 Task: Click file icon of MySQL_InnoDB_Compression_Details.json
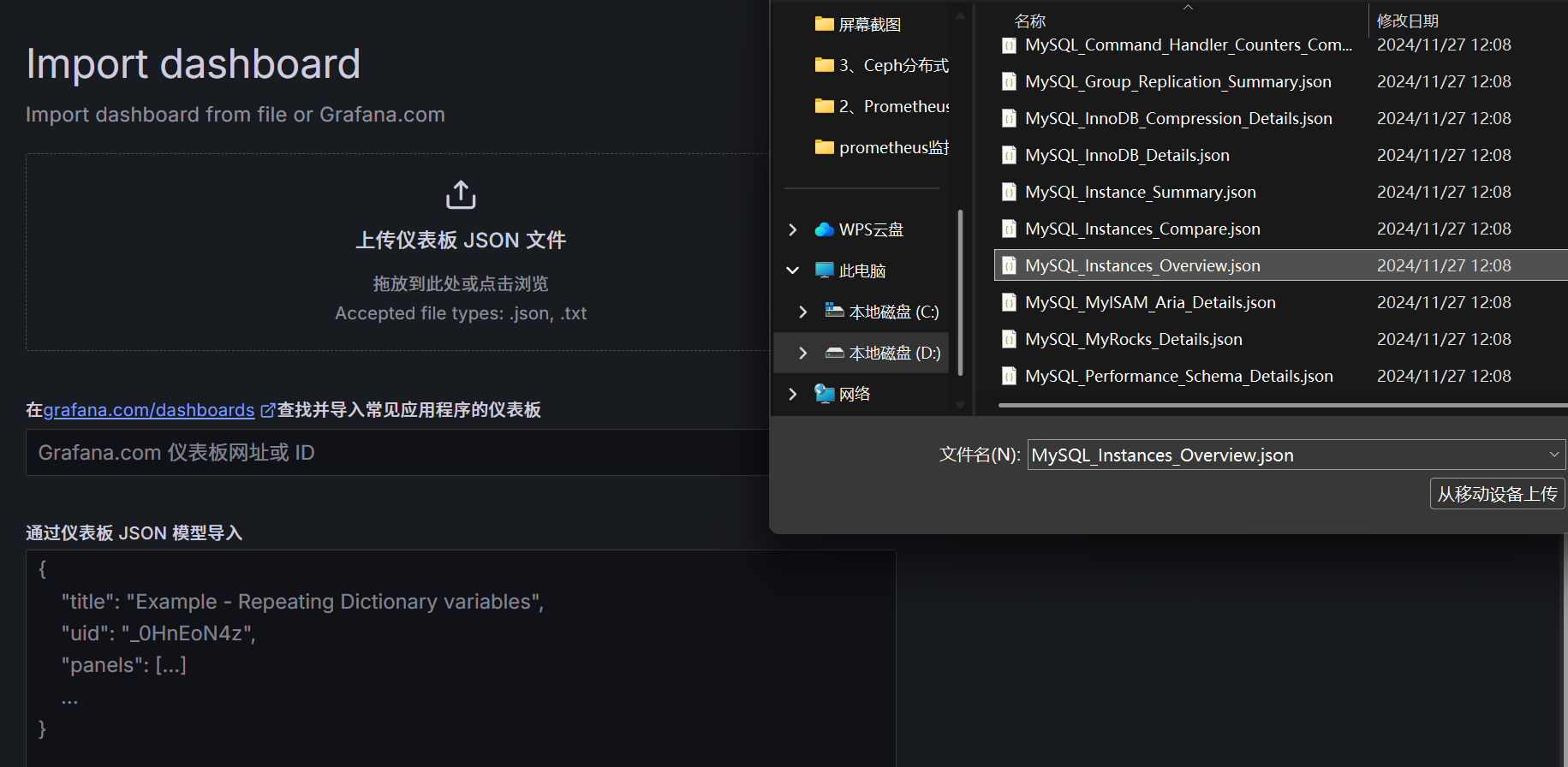coord(1010,119)
